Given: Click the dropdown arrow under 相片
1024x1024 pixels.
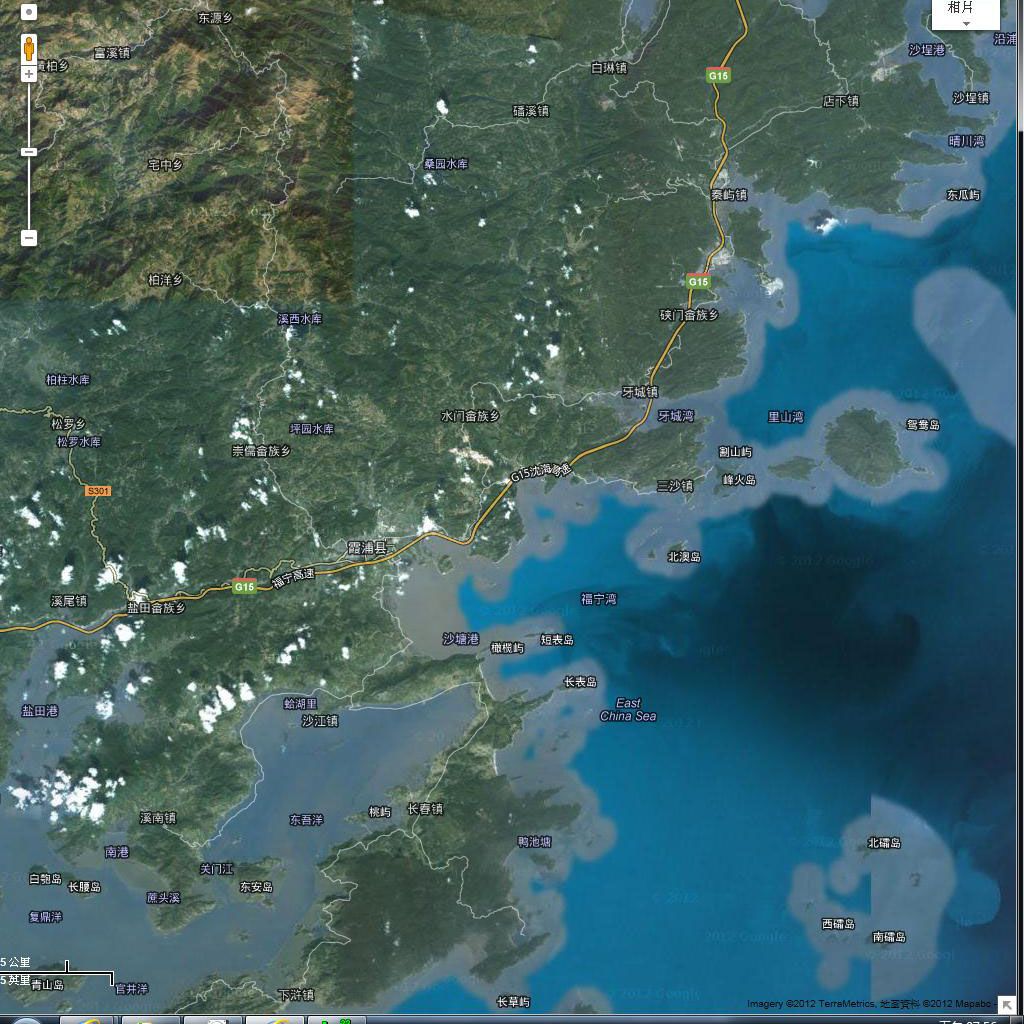Looking at the screenshot, I should pyautogui.click(x=966, y=23).
